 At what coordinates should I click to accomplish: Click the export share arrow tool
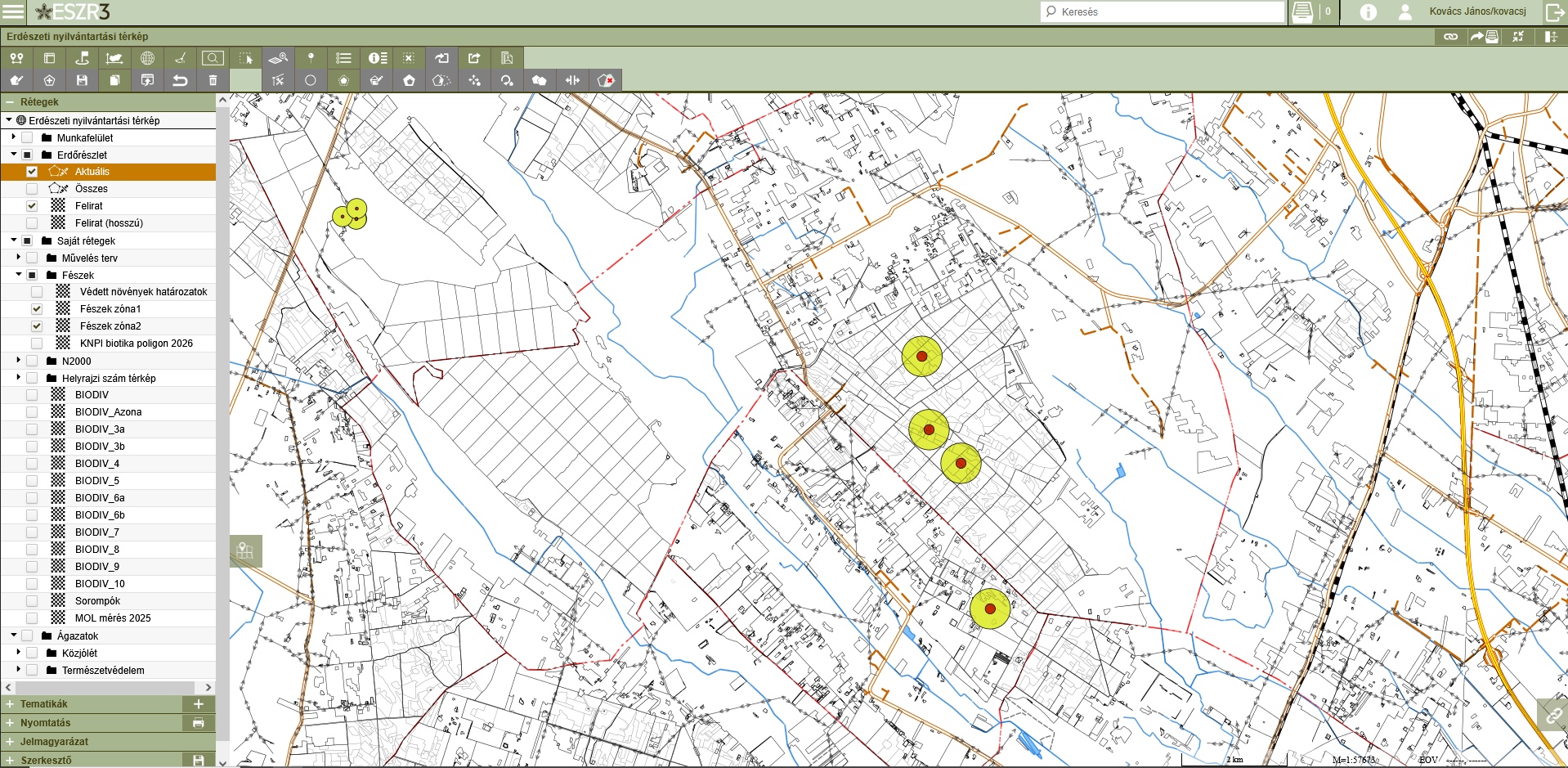(x=474, y=58)
